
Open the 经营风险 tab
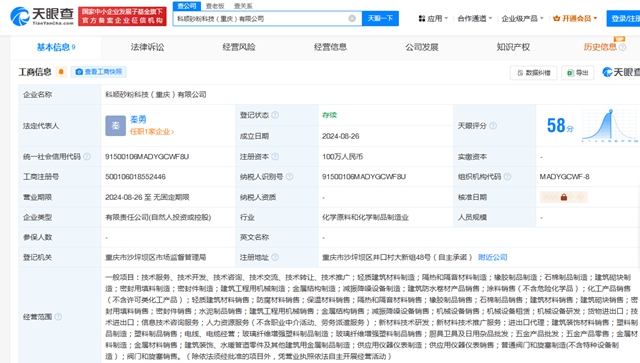239,47
